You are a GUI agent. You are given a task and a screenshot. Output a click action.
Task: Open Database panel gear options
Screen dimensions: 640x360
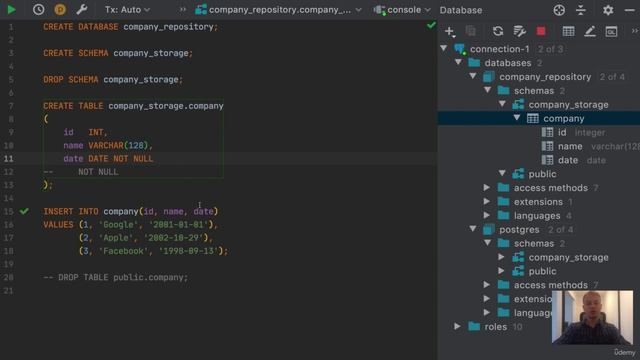(x=608, y=10)
